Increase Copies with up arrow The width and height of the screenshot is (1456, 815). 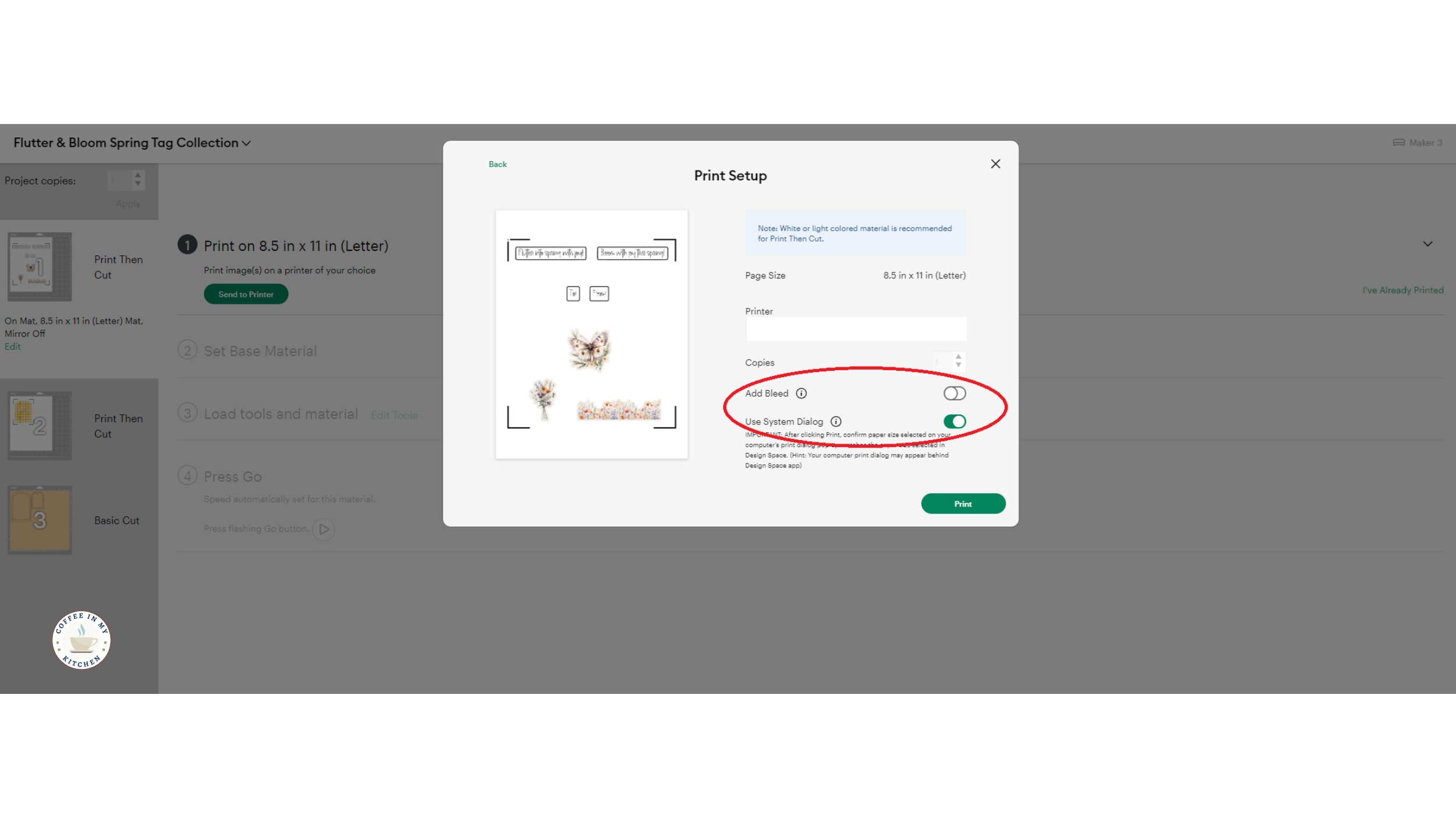point(958,356)
